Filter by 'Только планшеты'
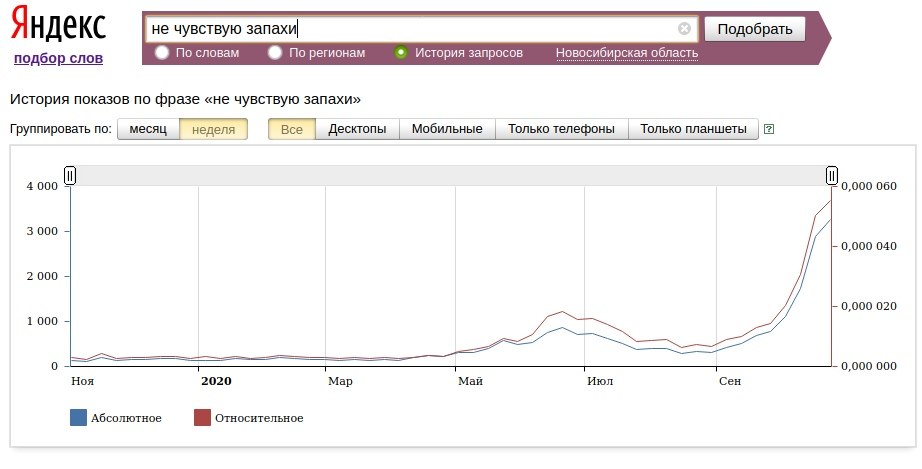 (x=693, y=129)
